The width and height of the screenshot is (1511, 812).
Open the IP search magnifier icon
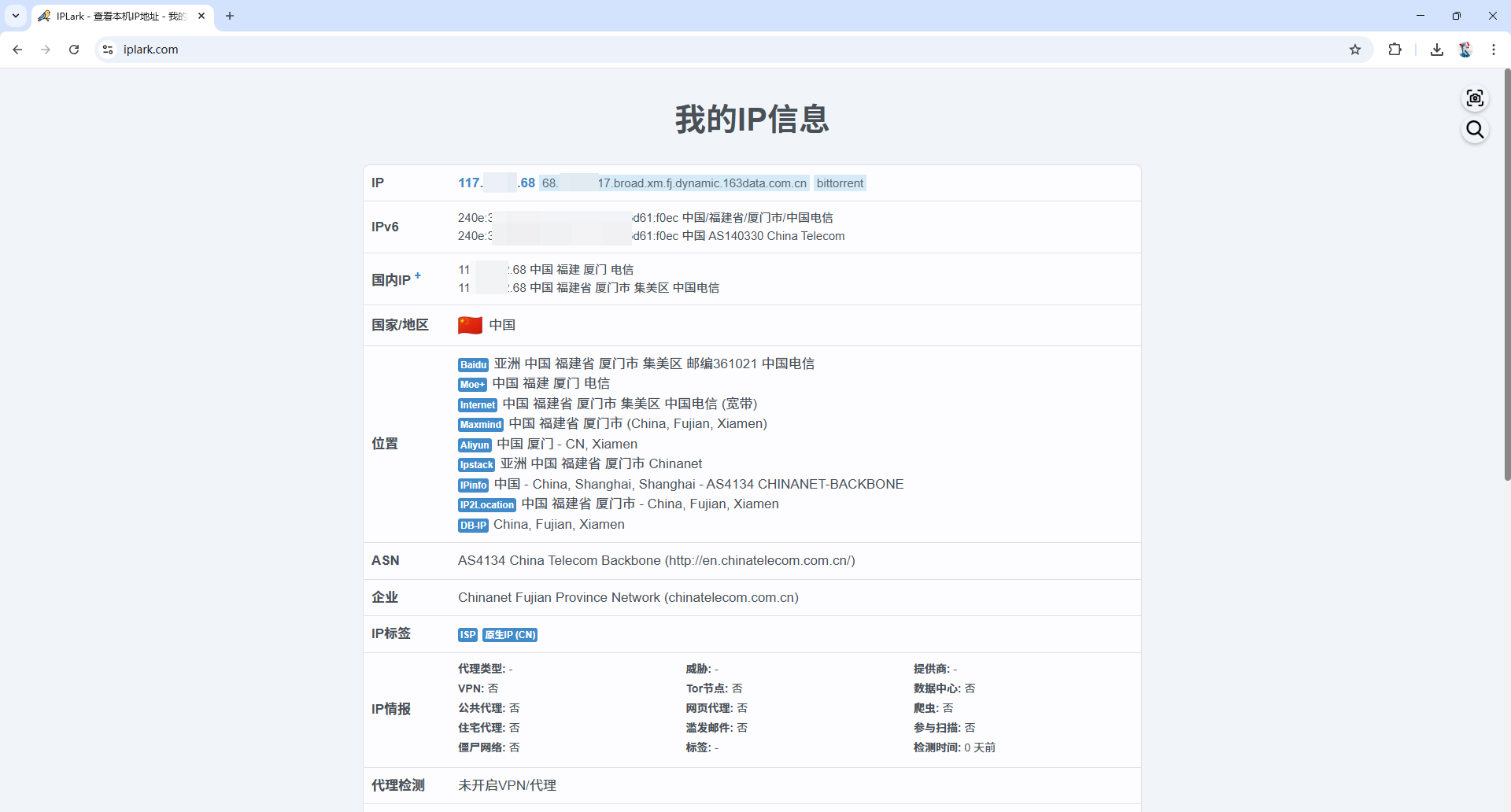pos(1475,130)
